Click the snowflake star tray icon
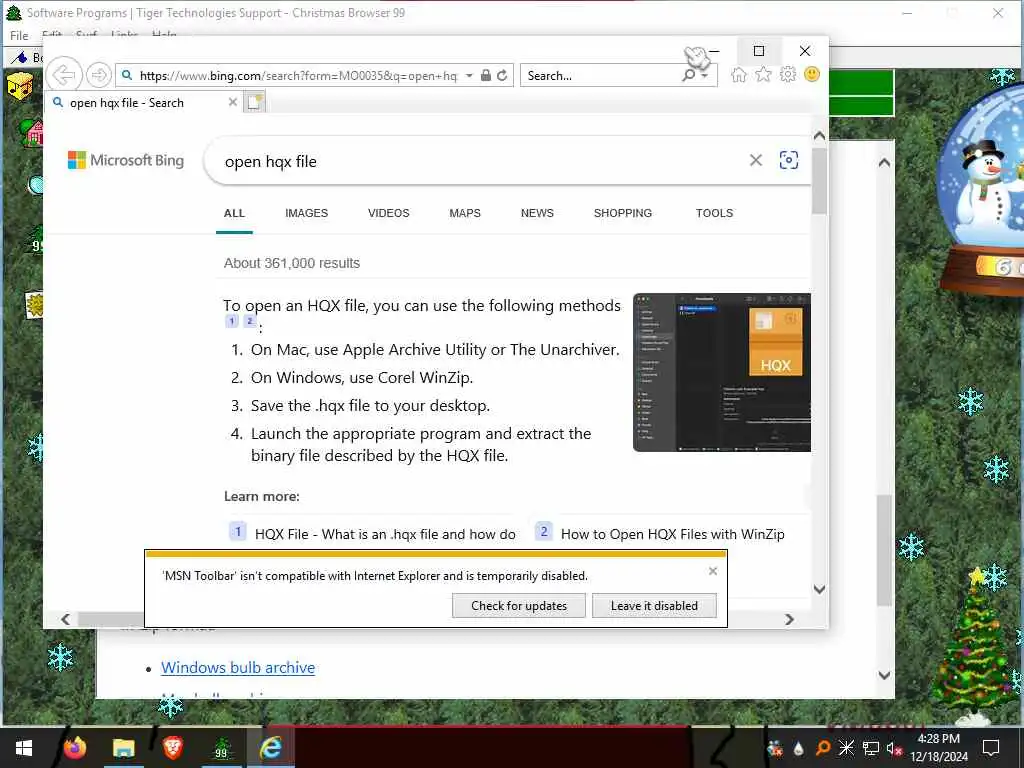The height and width of the screenshot is (768, 1024). tap(846, 748)
